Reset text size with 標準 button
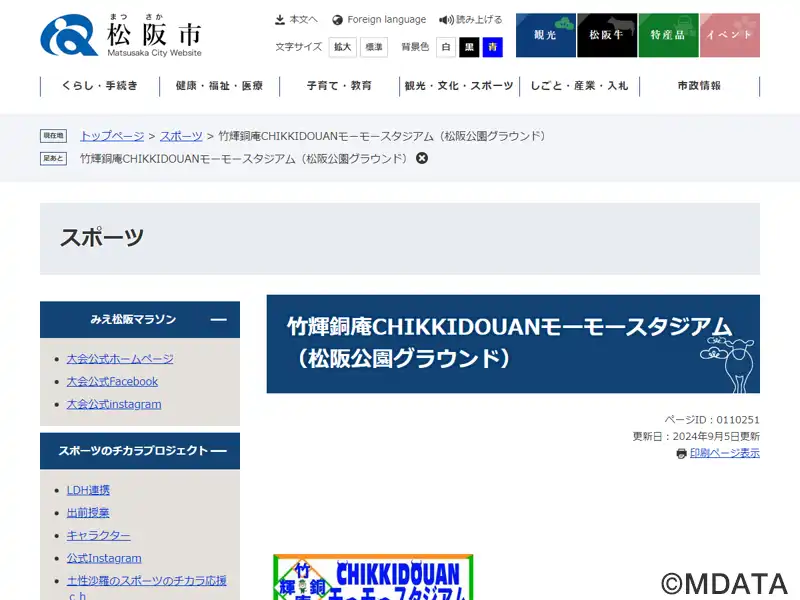Screen dimensions: 800x600 click(x=374, y=47)
